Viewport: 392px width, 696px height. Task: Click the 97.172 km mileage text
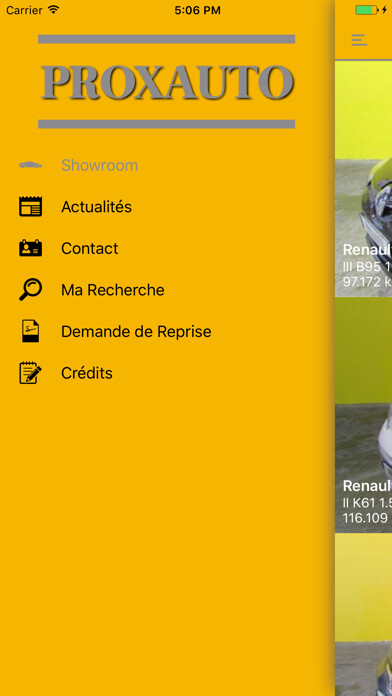[x=367, y=281]
